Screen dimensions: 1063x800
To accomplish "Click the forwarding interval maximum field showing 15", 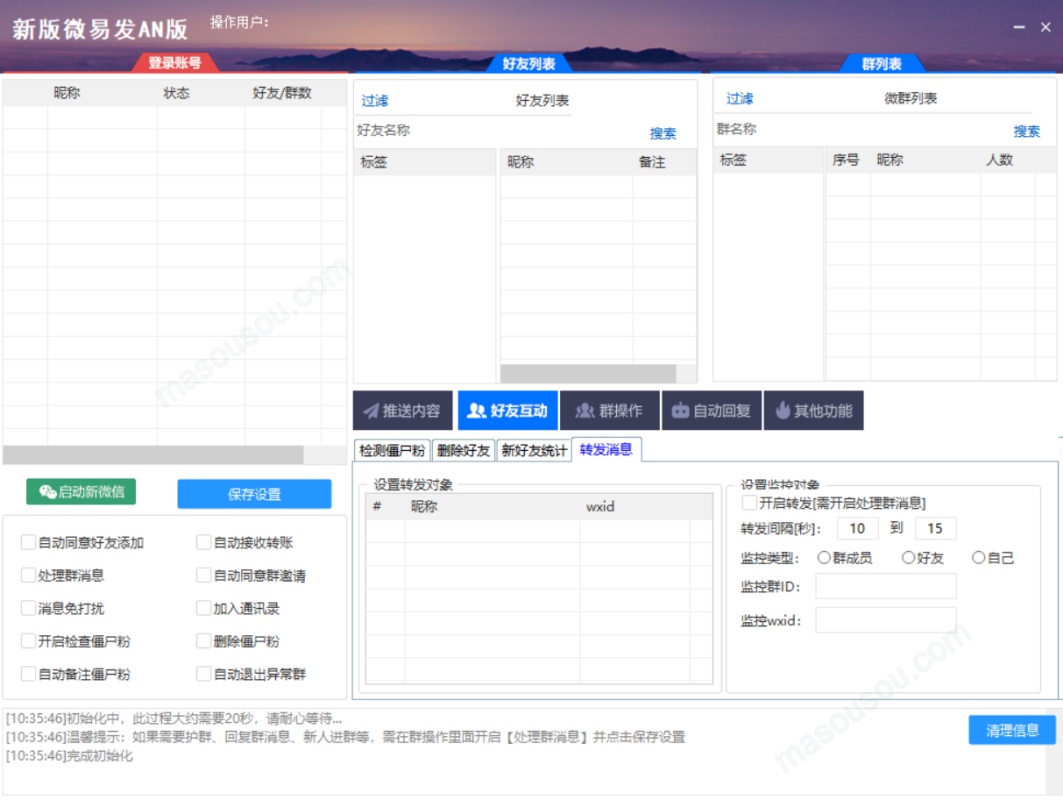I will point(935,528).
